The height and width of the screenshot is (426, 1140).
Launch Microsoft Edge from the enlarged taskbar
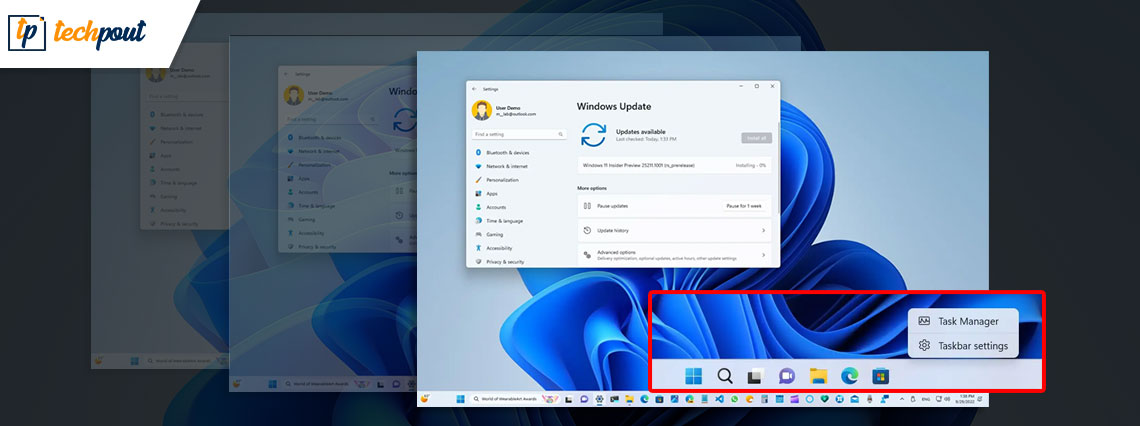click(x=849, y=376)
